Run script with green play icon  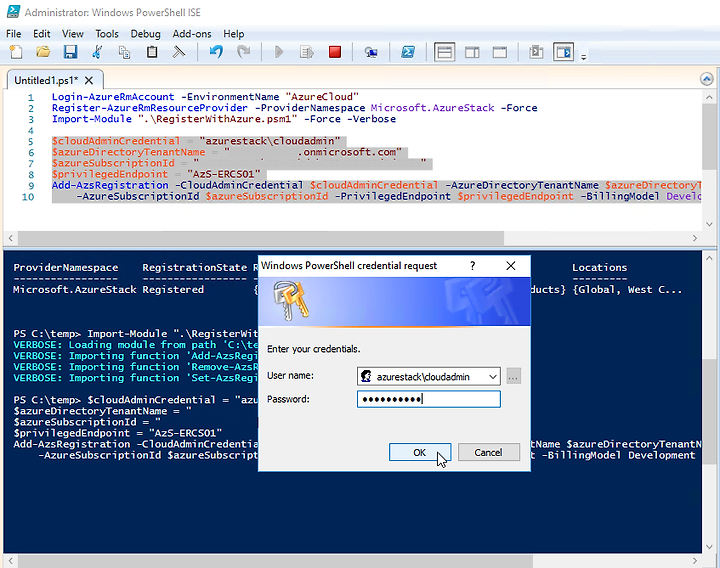click(x=279, y=52)
